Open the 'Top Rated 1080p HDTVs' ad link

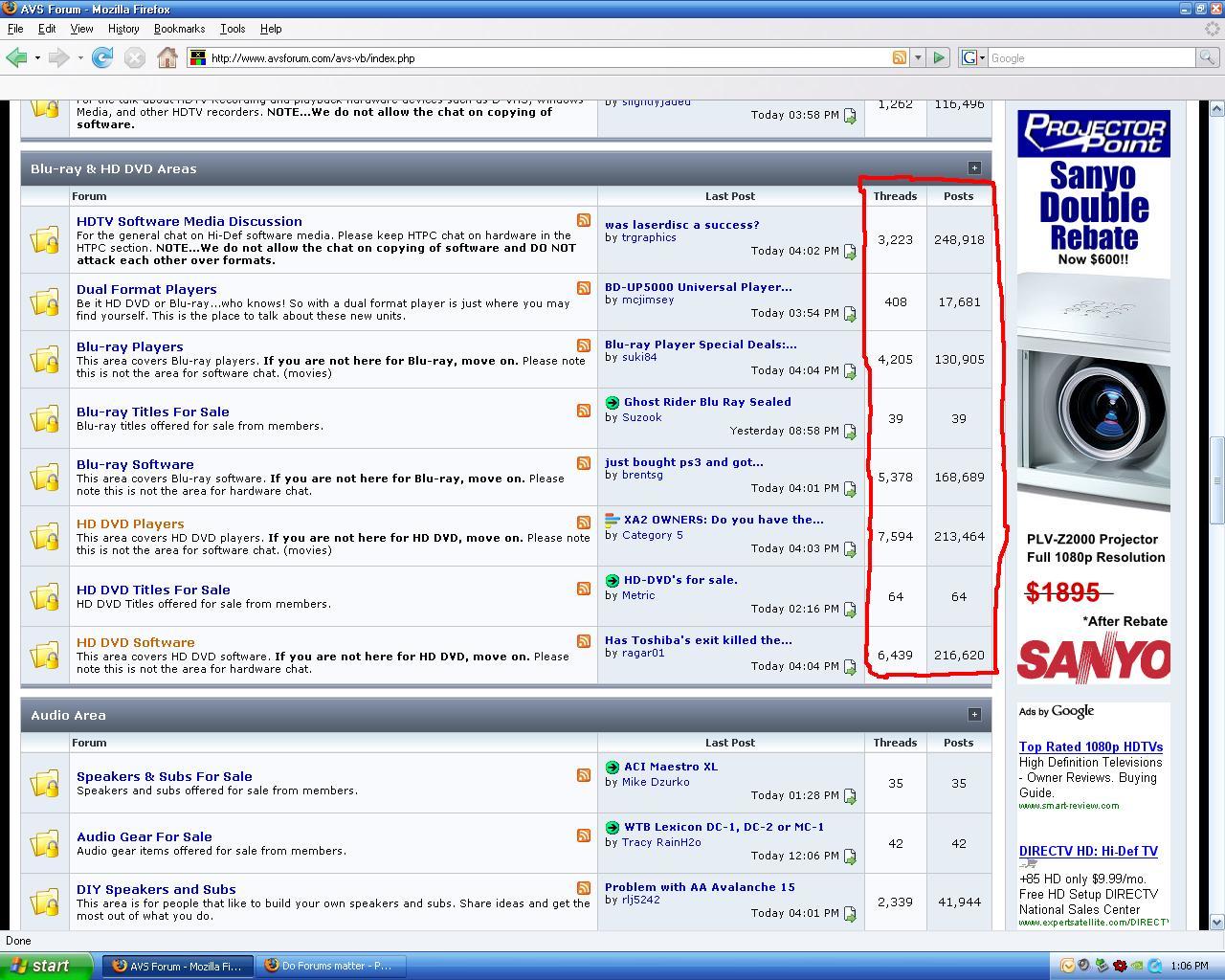point(1091,746)
